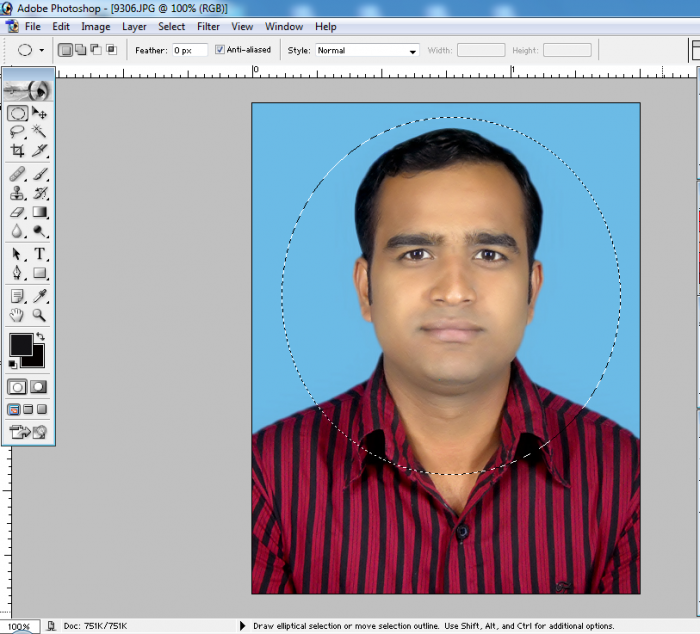Screen dimensions: 700x634
Task: Click the foreground color swatch
Action: coord(20,345)
